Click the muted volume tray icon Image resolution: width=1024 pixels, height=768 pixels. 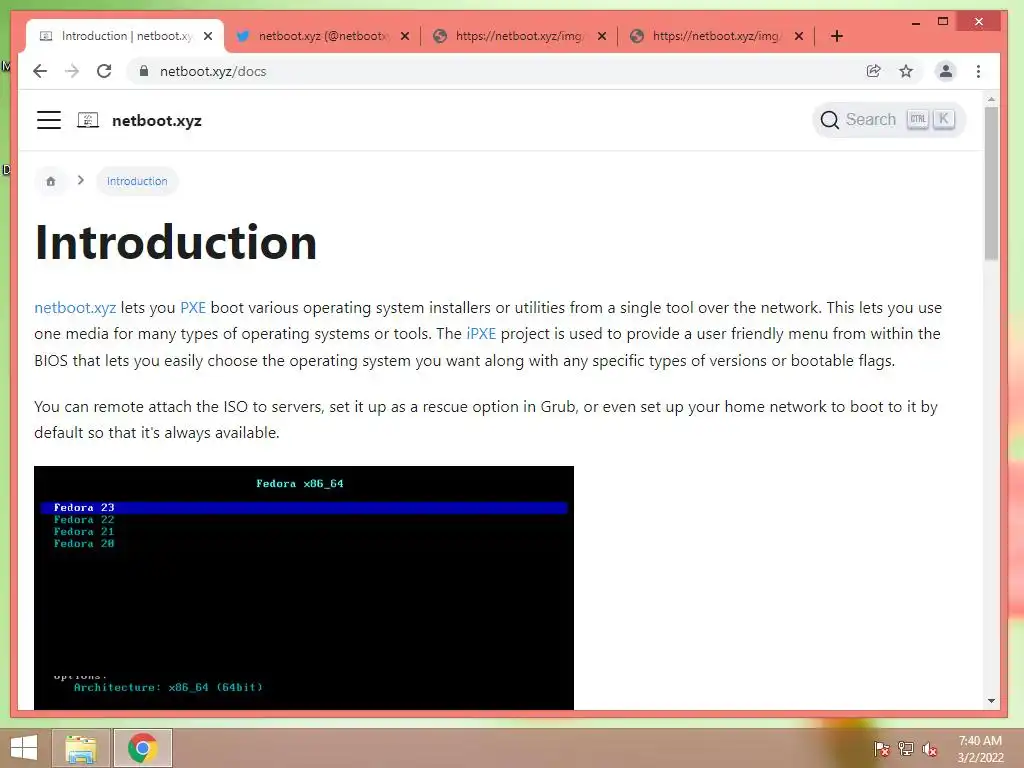(930, 748)
